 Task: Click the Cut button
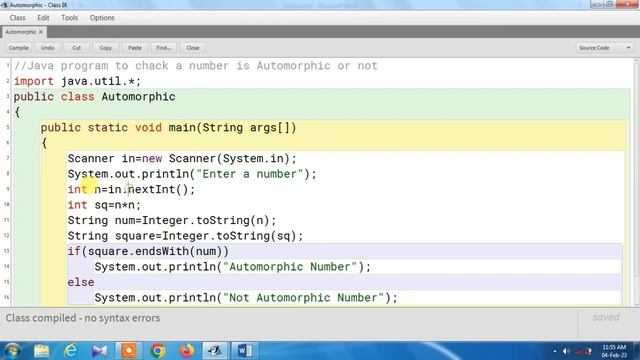coord(76,48)
